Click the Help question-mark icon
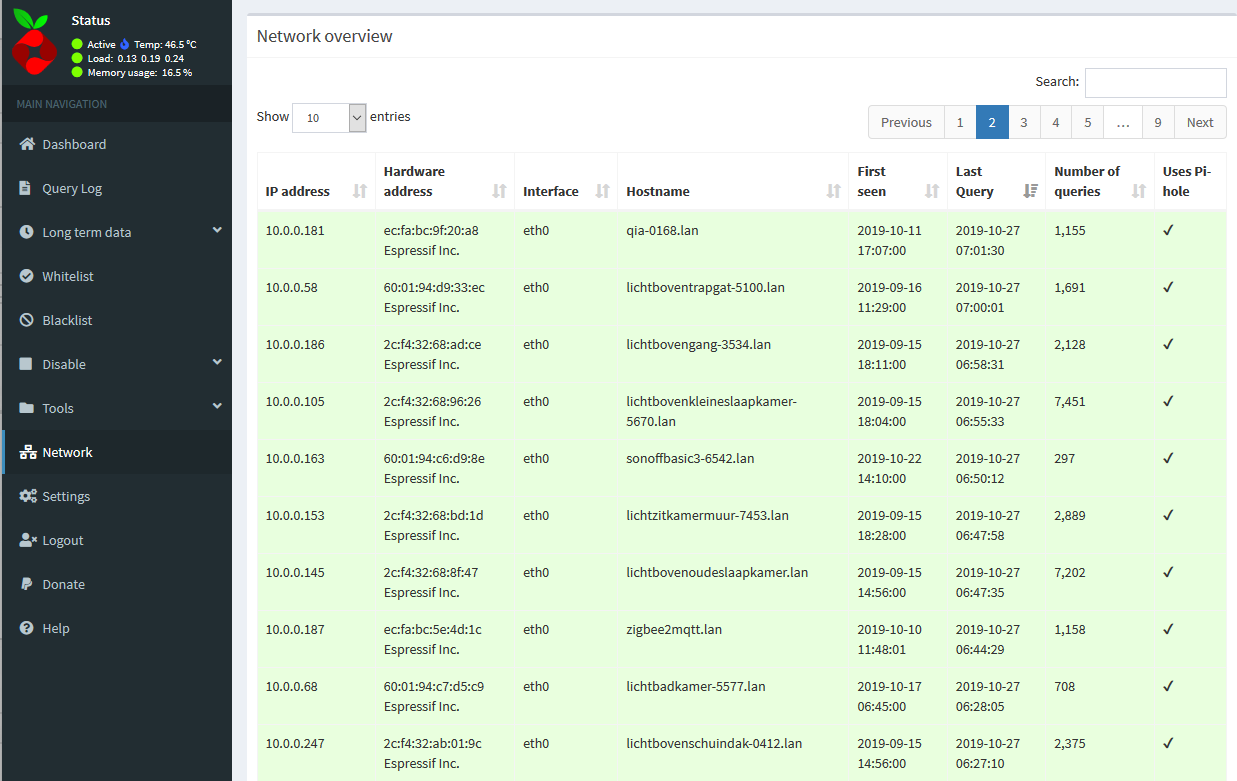Image resolution: width=1237 pixels, height=781 pixels. [26, 628]
